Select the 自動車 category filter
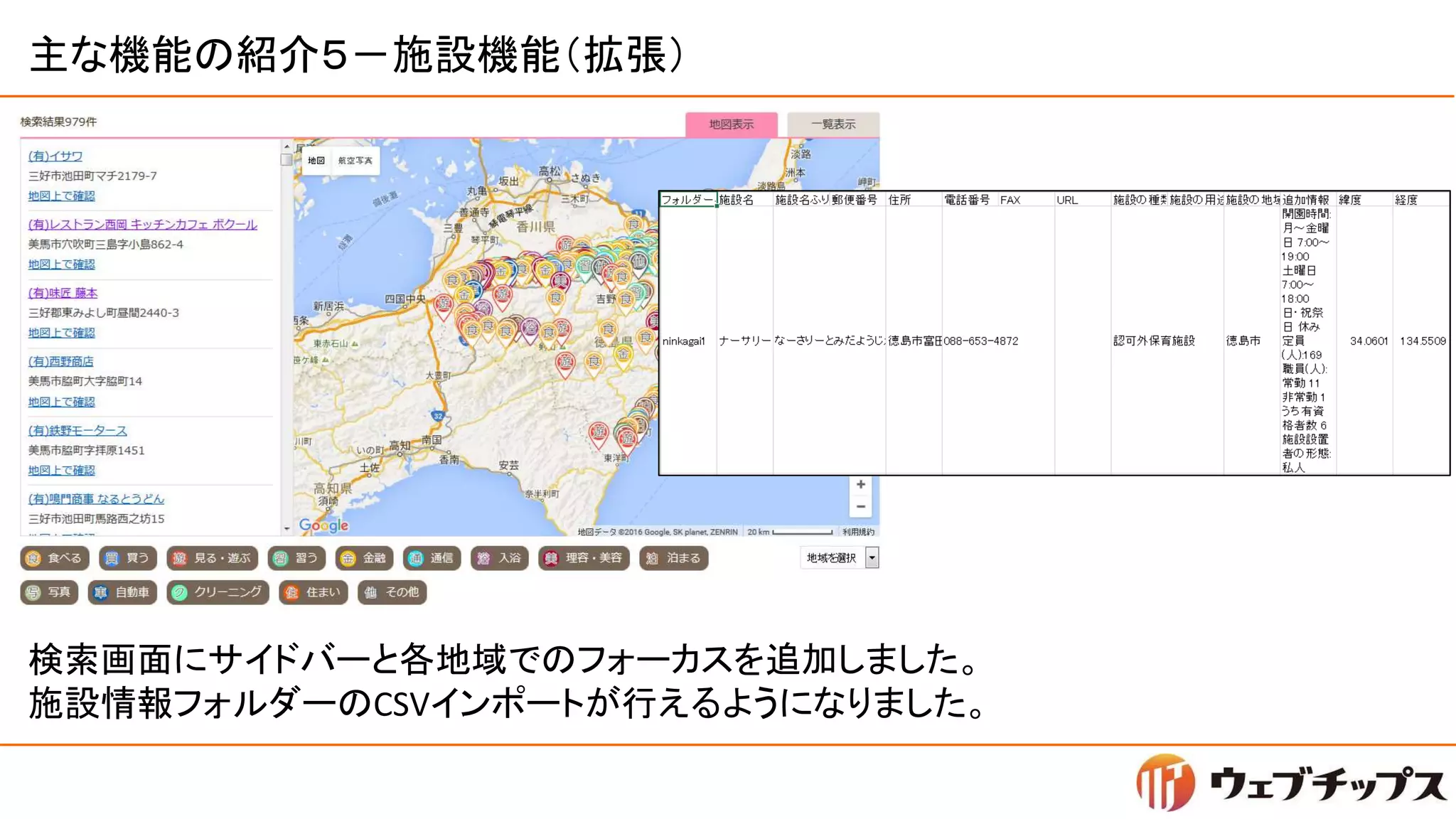Viewport: 1456px width, 819px height. (x=122, y=592)
